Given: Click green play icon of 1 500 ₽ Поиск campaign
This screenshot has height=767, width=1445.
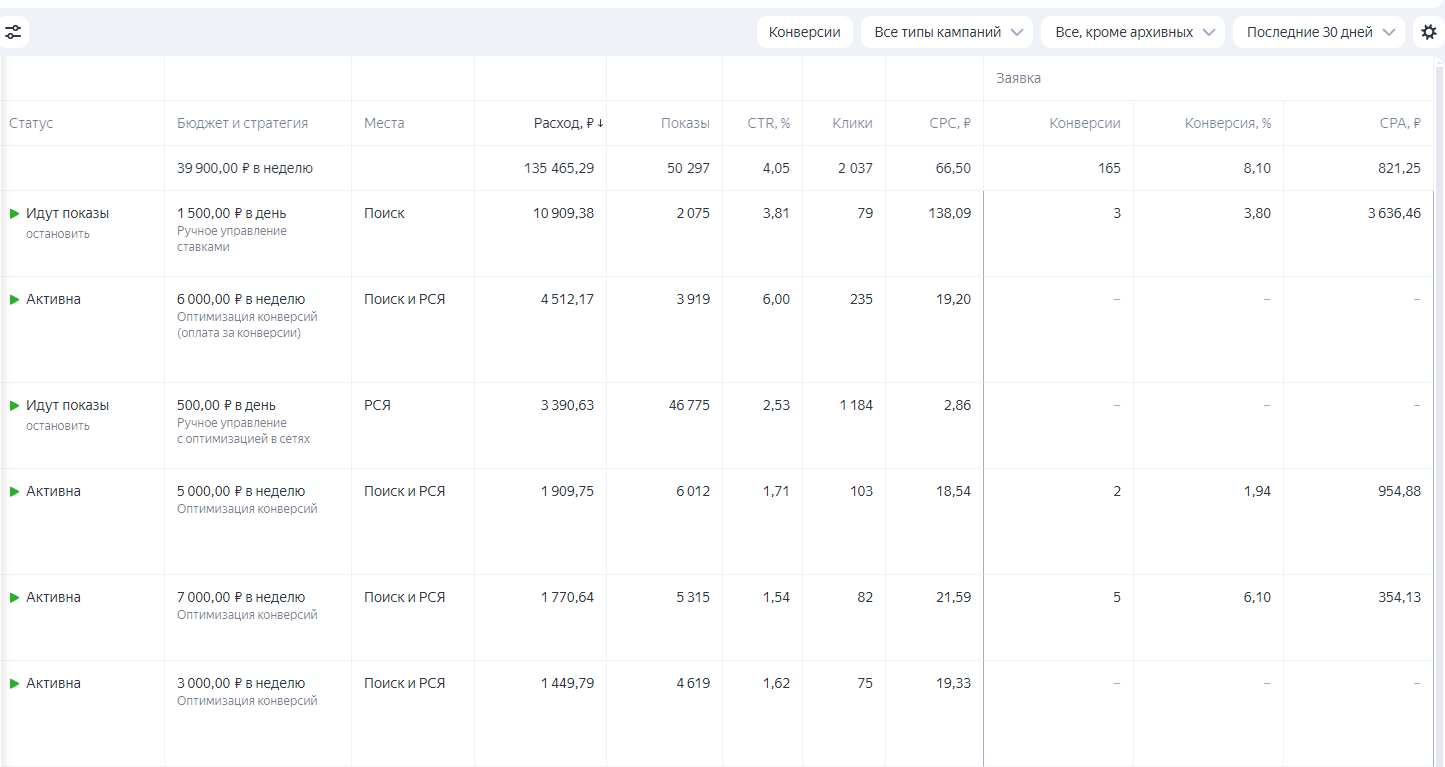Looking at the screenshot, I should coord(15,213).
